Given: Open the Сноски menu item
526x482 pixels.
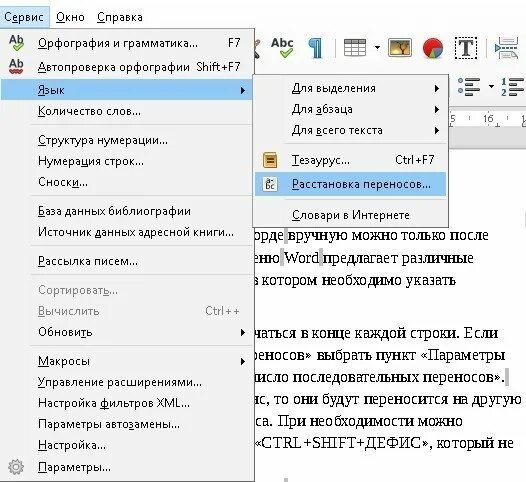Looking at the screenshot, I should point(127,182).
